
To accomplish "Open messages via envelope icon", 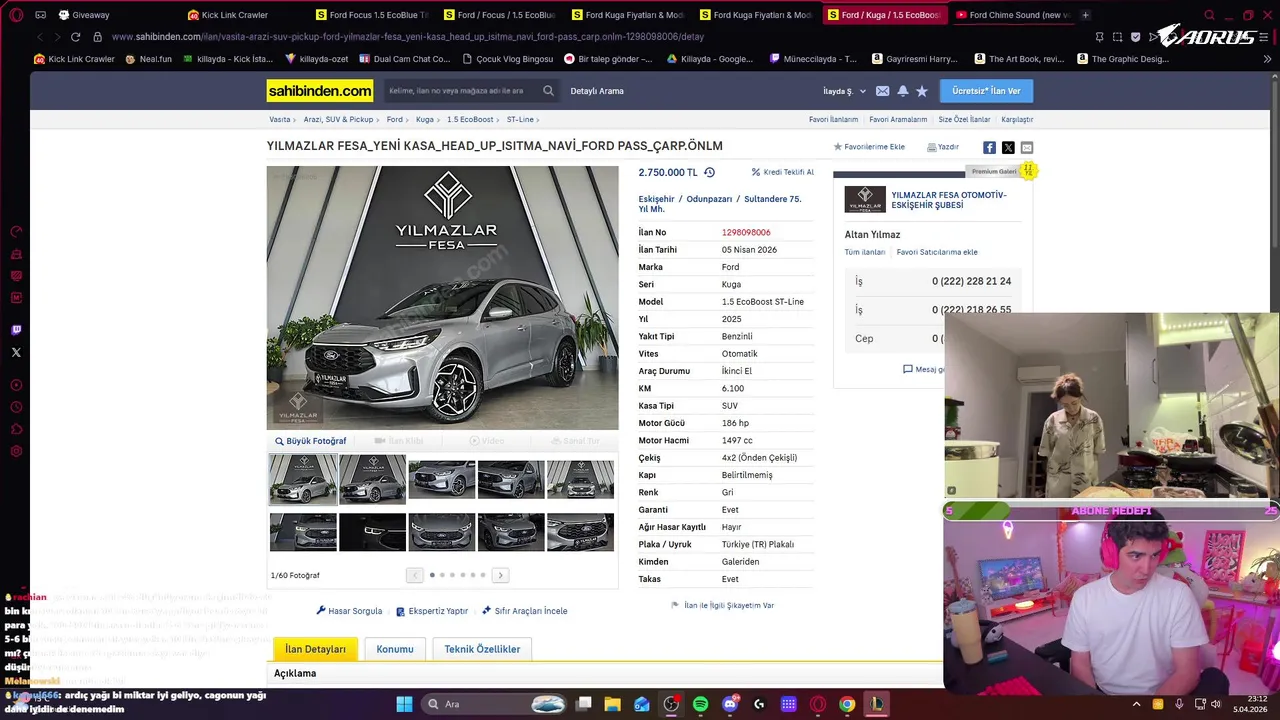I will coord(882,91).
